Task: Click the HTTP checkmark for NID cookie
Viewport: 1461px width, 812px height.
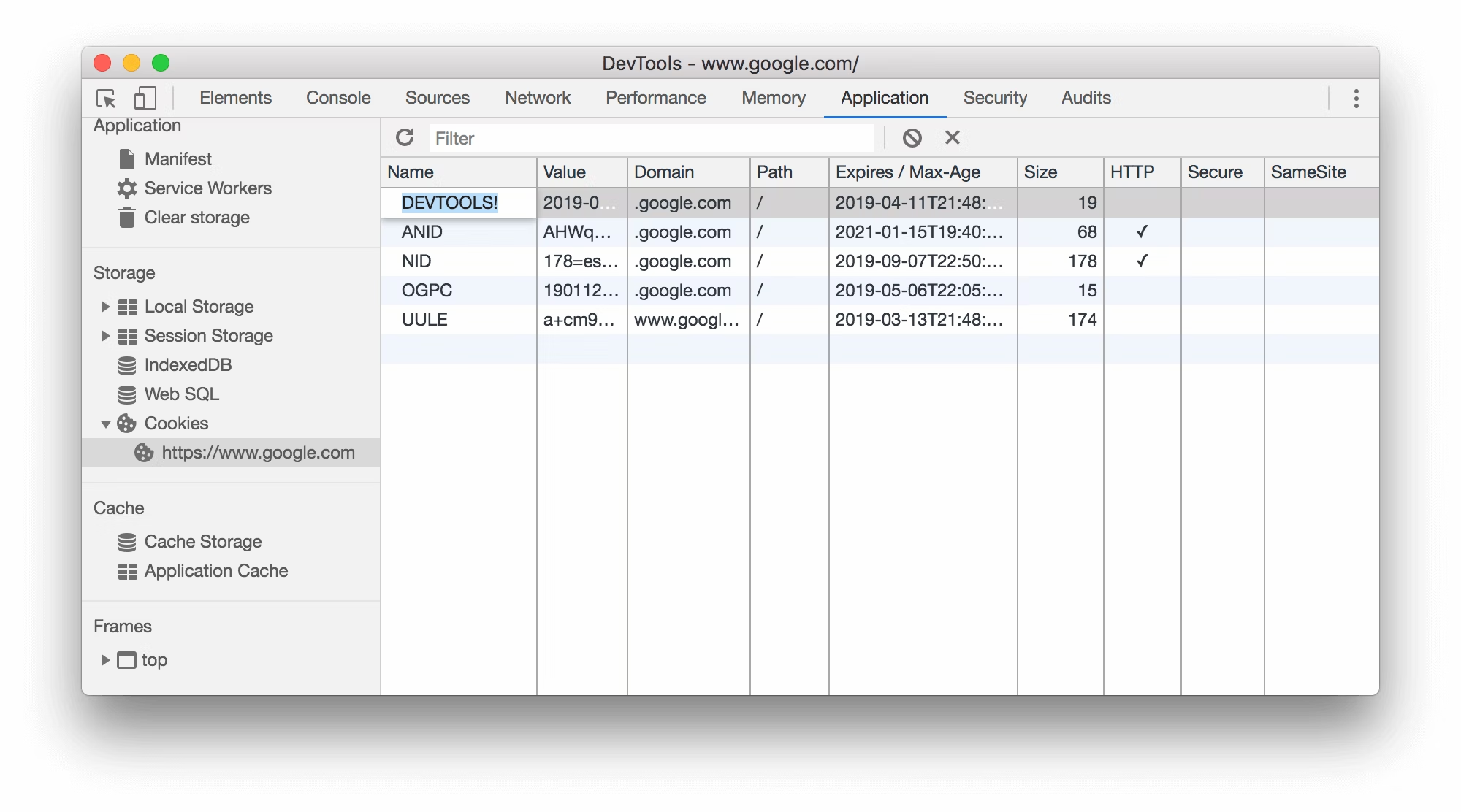Action: pos(1142,261)
